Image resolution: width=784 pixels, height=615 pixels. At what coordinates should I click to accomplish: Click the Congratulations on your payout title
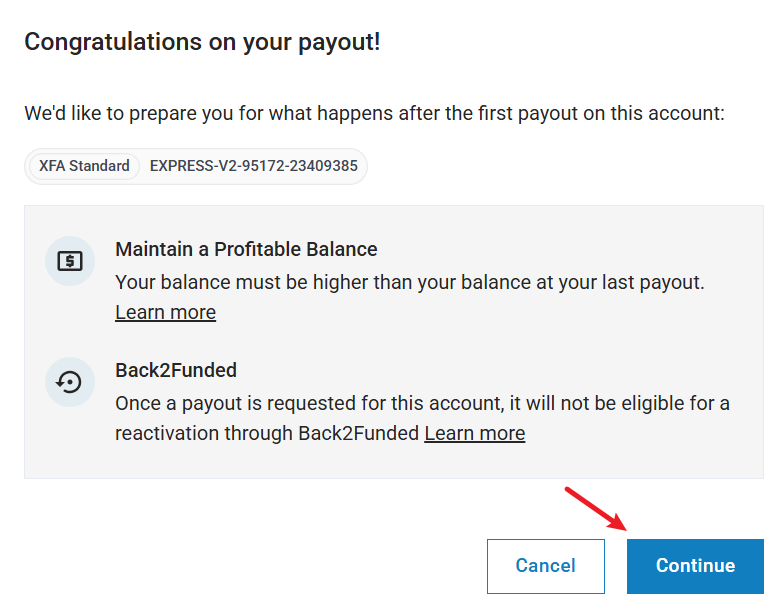point(202,42)
